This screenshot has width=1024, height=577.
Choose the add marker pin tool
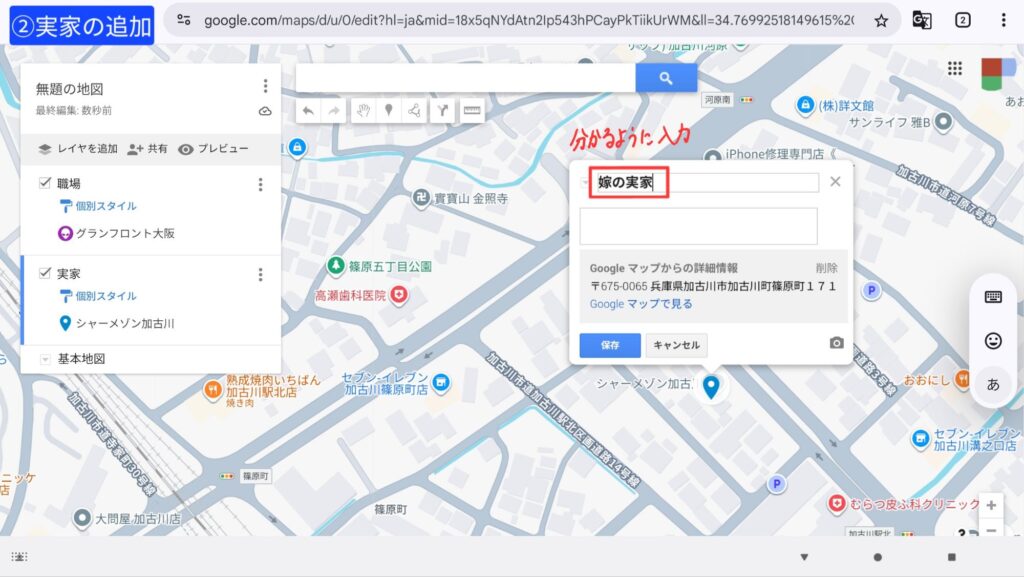click(389, 111)
